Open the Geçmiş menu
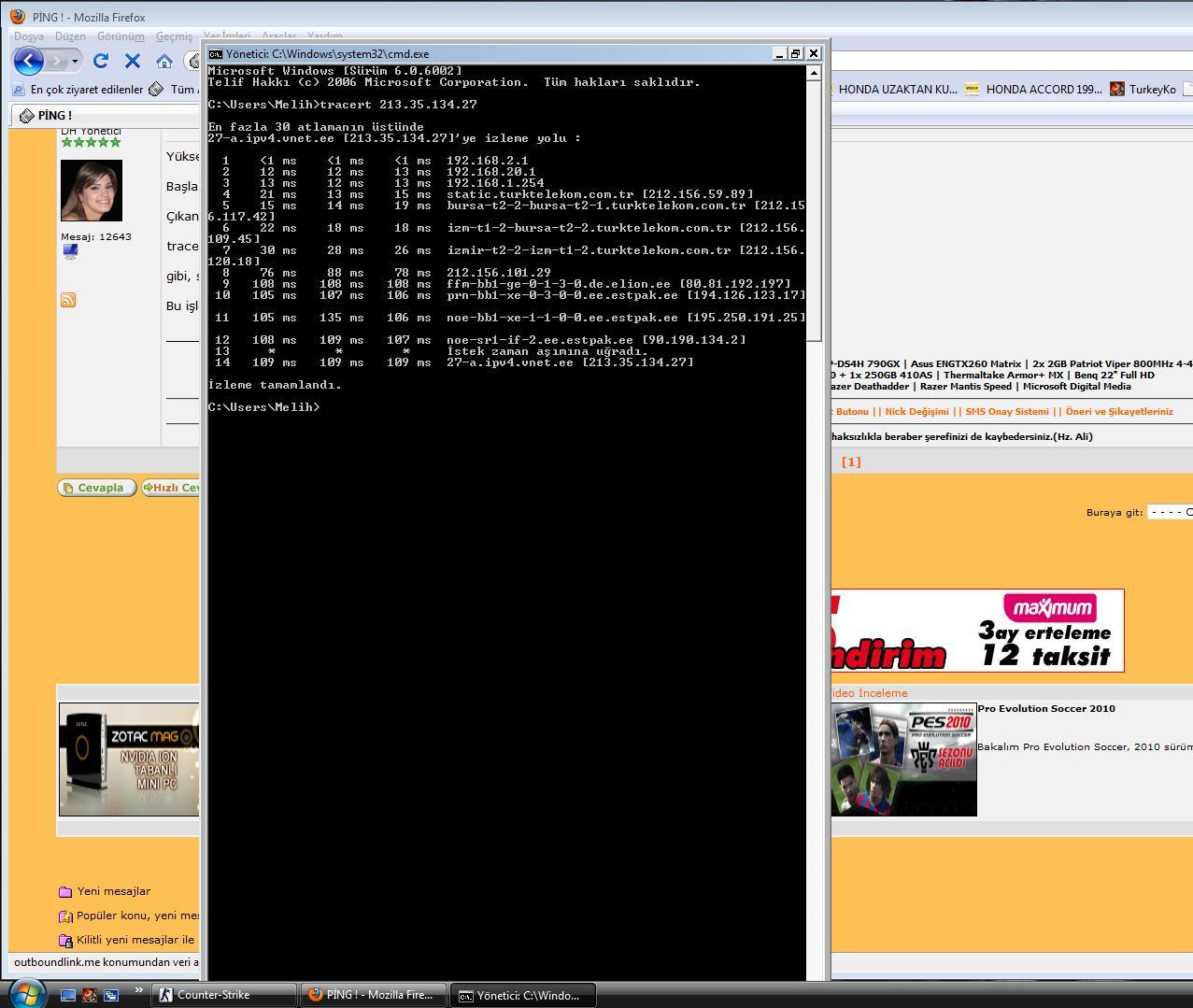This screenshot has width=1193, height=1008. point(174,36)
